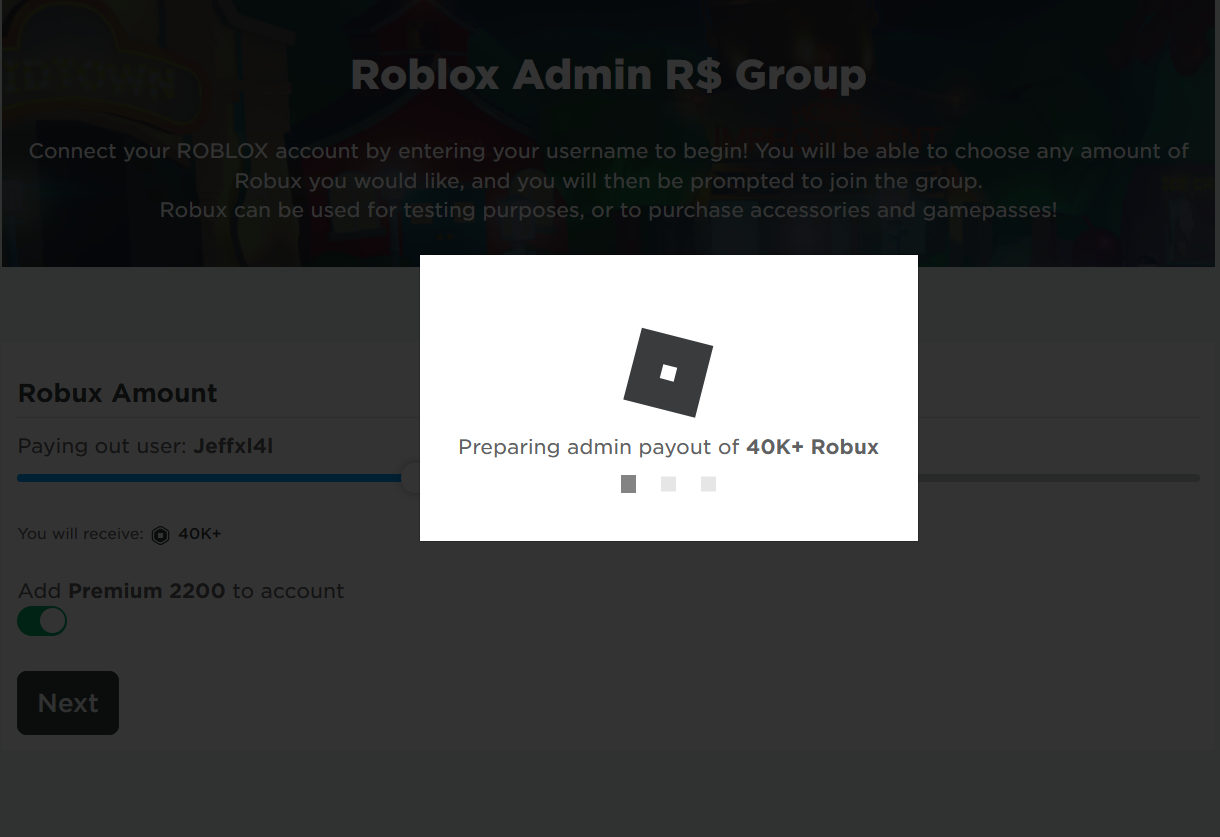Click the Roblox Admin R$ Group title

point(609,75)
